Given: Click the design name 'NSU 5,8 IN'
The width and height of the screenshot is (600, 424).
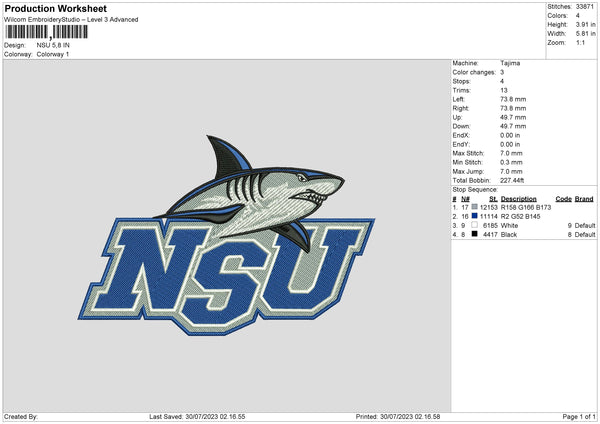Looking at the screenshot, I should pyautogui.click(x=53, y=45).
